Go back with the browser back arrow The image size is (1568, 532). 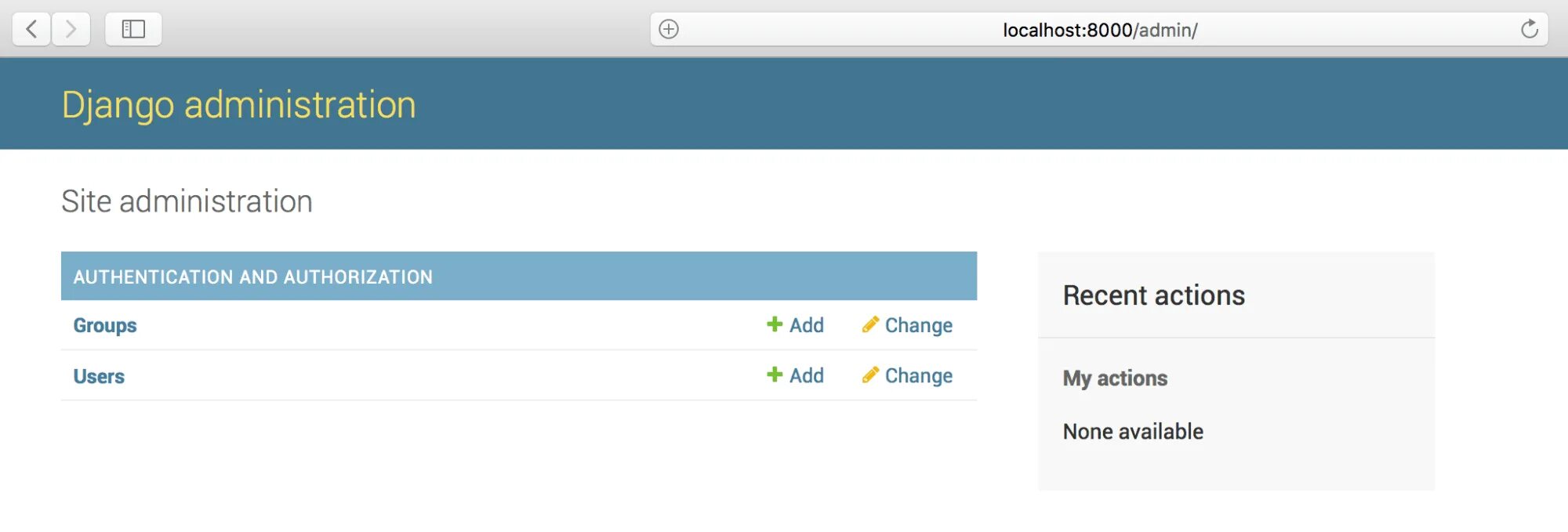(31, 30)
